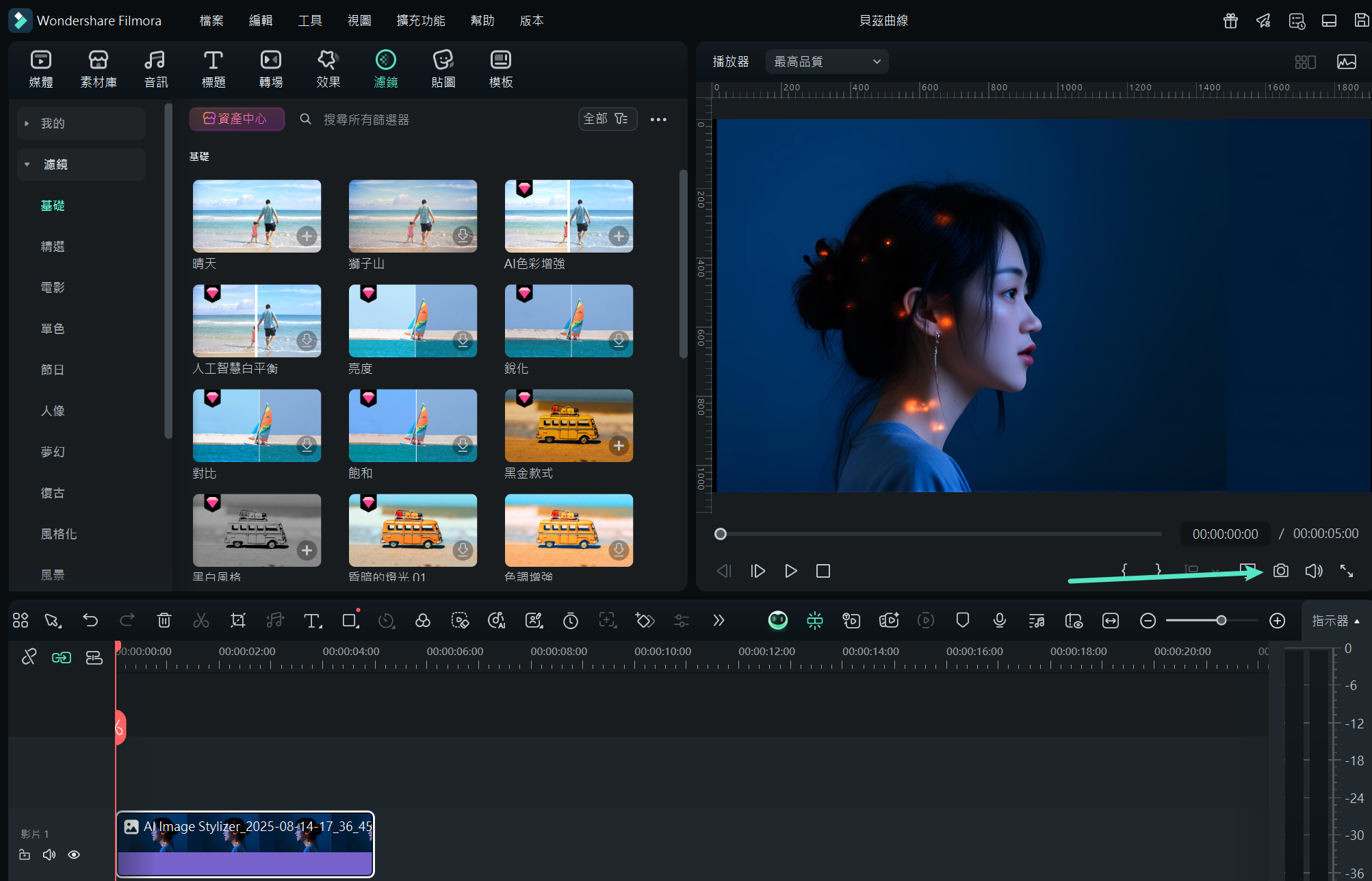Open the 檔案 menu

click(211, 21)
